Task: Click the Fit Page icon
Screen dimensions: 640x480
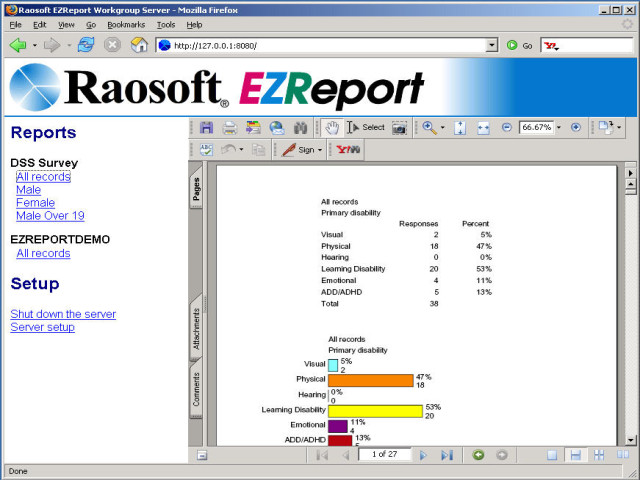Action: (460, 128)
